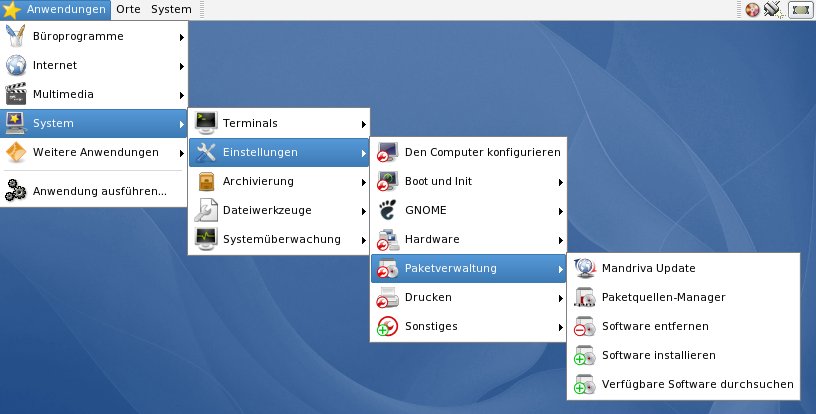
Task: Expand GNOME submenu arrow
Action: 560,211
